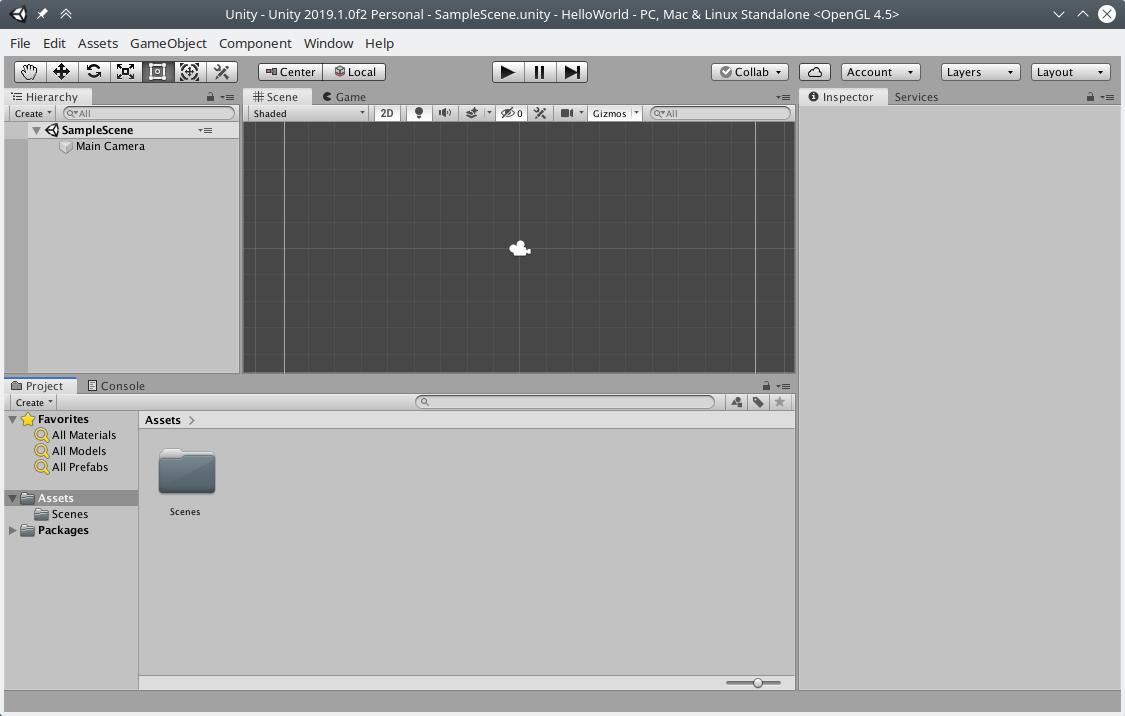This screenshot has height=716, width=1125.
Task: Open the Scenes folder thumbnail
Action: [x=185, y=471]
